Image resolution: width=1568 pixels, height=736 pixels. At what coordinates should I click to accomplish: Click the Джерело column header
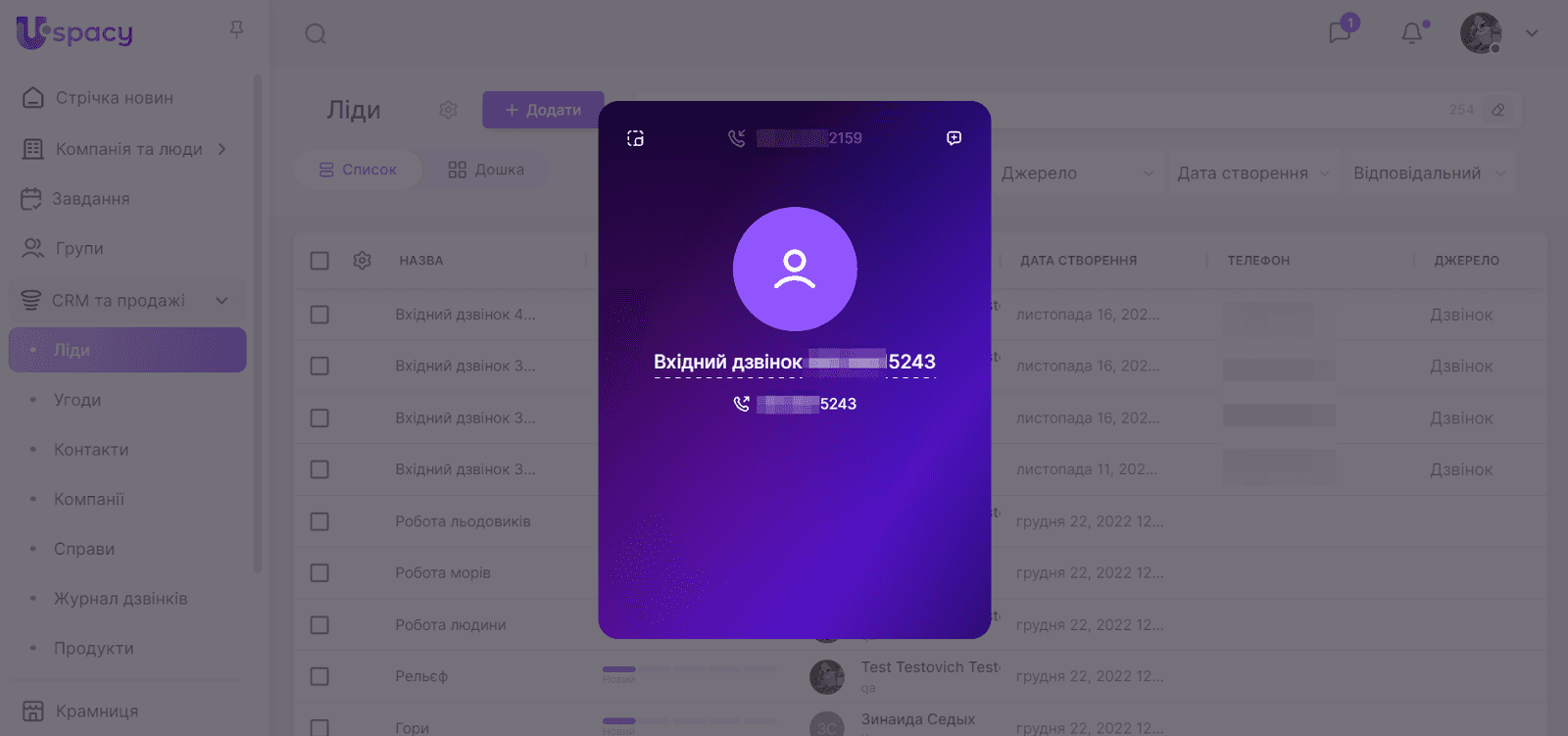pyautogui.click(x=1467, y=261)
